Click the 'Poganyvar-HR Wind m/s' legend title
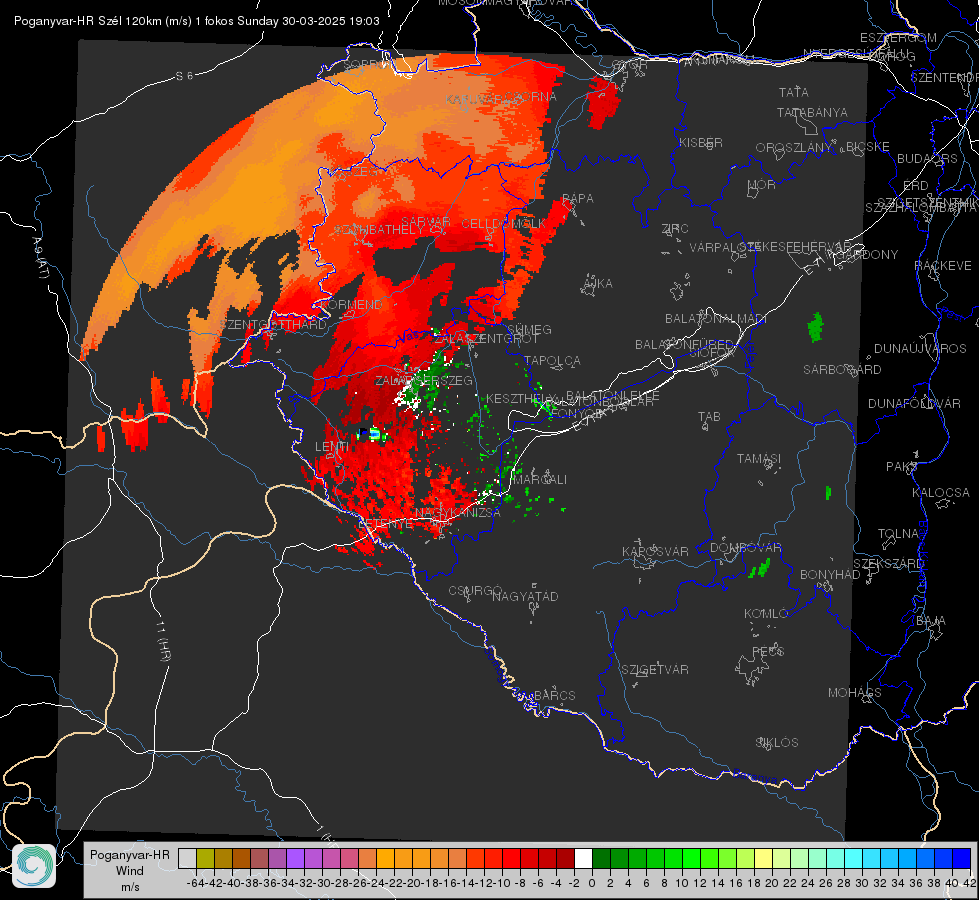 [130, 871]
